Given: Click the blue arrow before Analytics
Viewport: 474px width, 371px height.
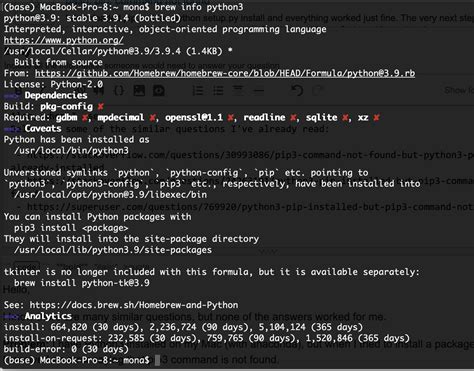Looking at the screenshot, I should coord(13,316).
